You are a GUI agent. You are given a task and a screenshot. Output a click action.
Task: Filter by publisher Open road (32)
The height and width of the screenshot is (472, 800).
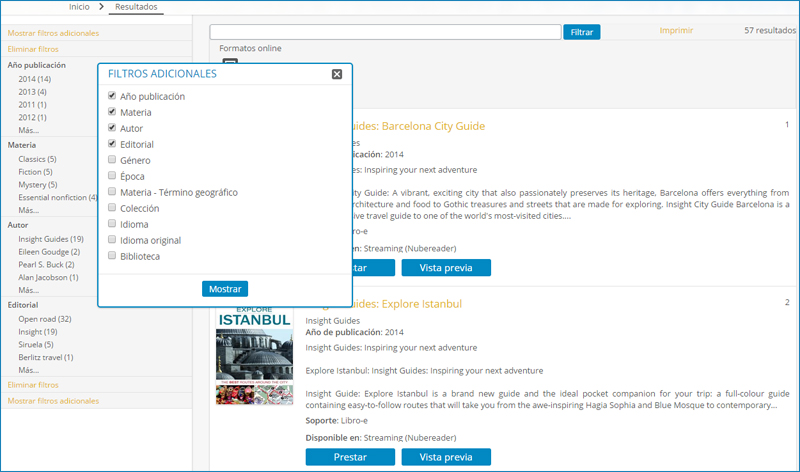tap(45, 319)
